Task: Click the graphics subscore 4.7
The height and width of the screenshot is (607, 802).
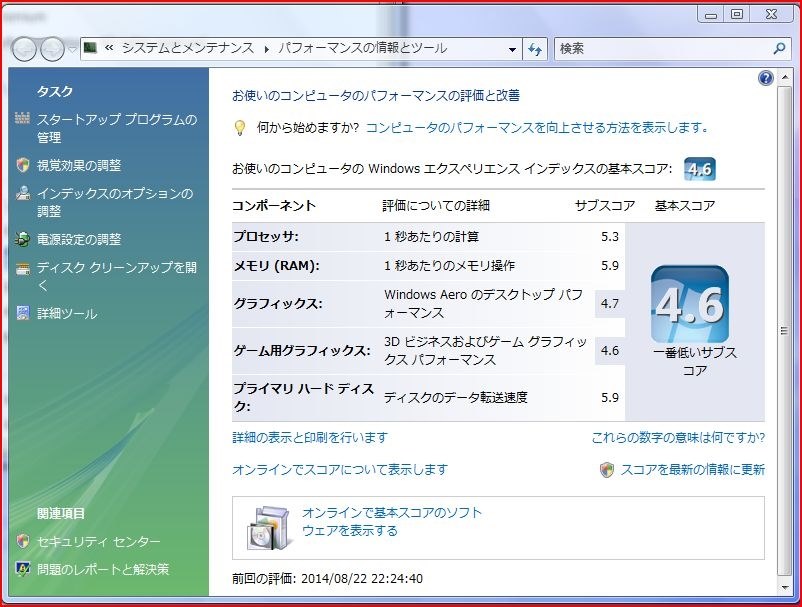Action: click(x=610, y=304)
